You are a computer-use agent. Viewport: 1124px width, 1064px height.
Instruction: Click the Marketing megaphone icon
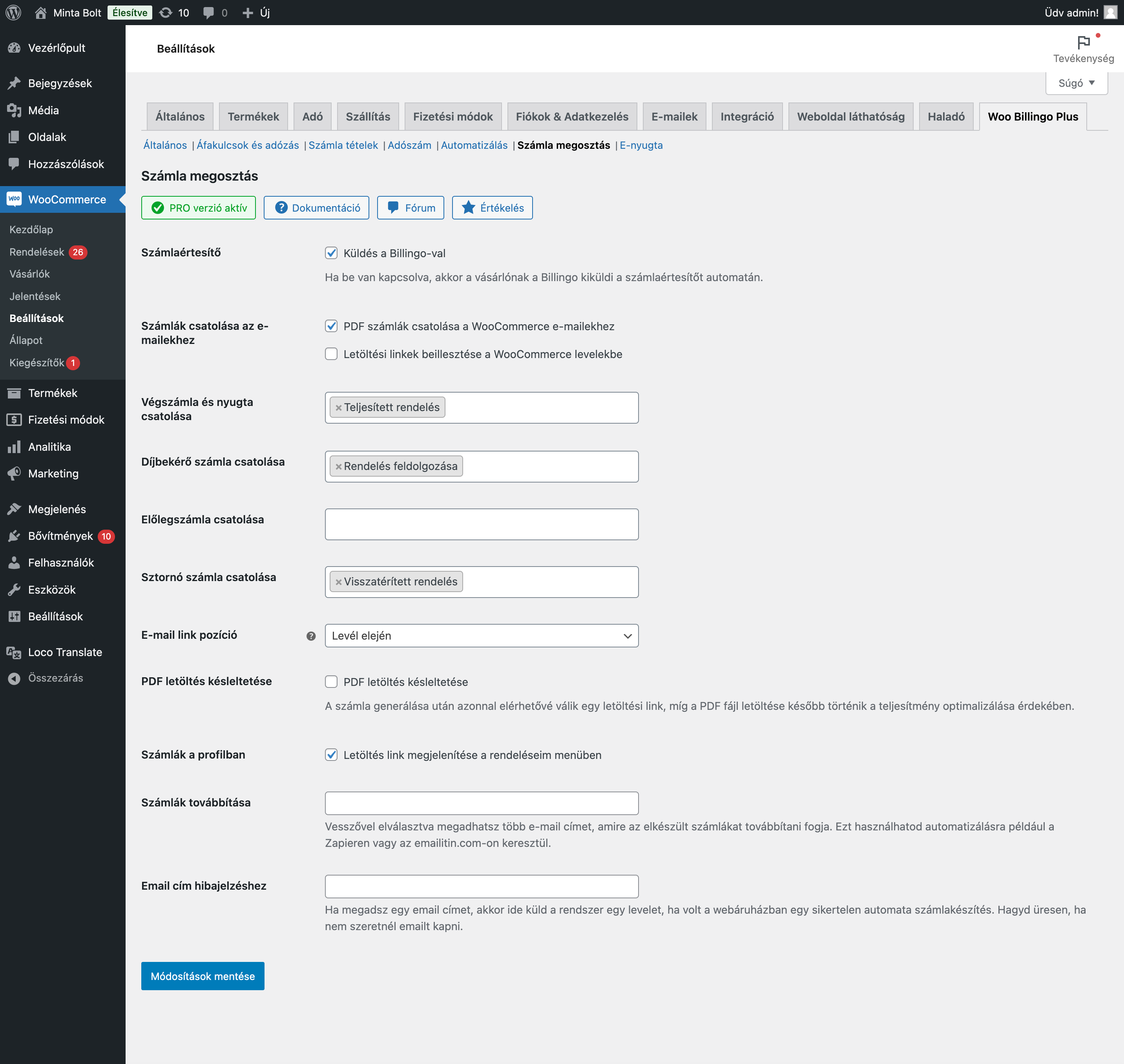coord(14,473)
